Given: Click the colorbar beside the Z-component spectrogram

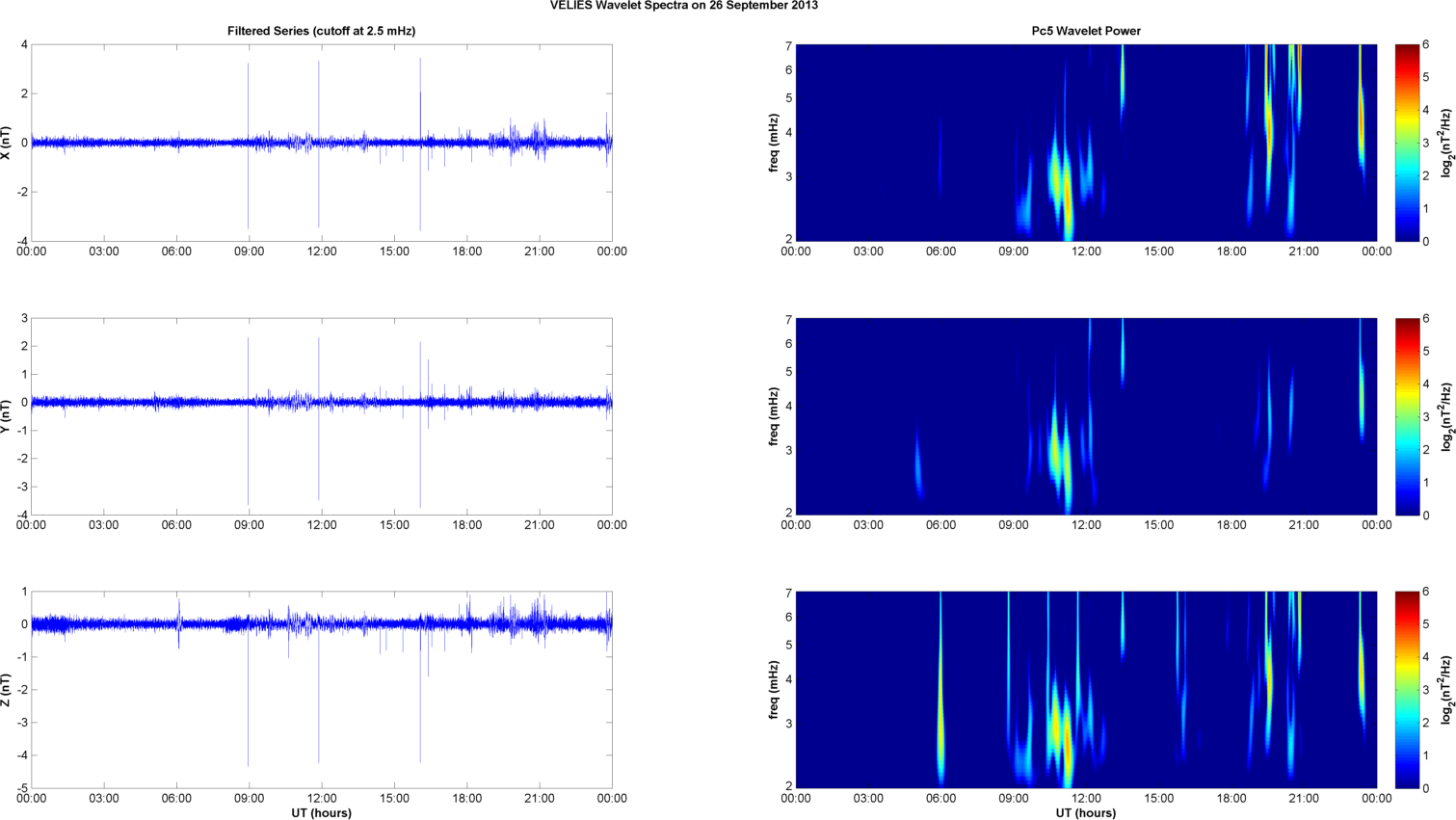Looking at the screenshot, I should pyautogui.click(x=1407, y=690).
